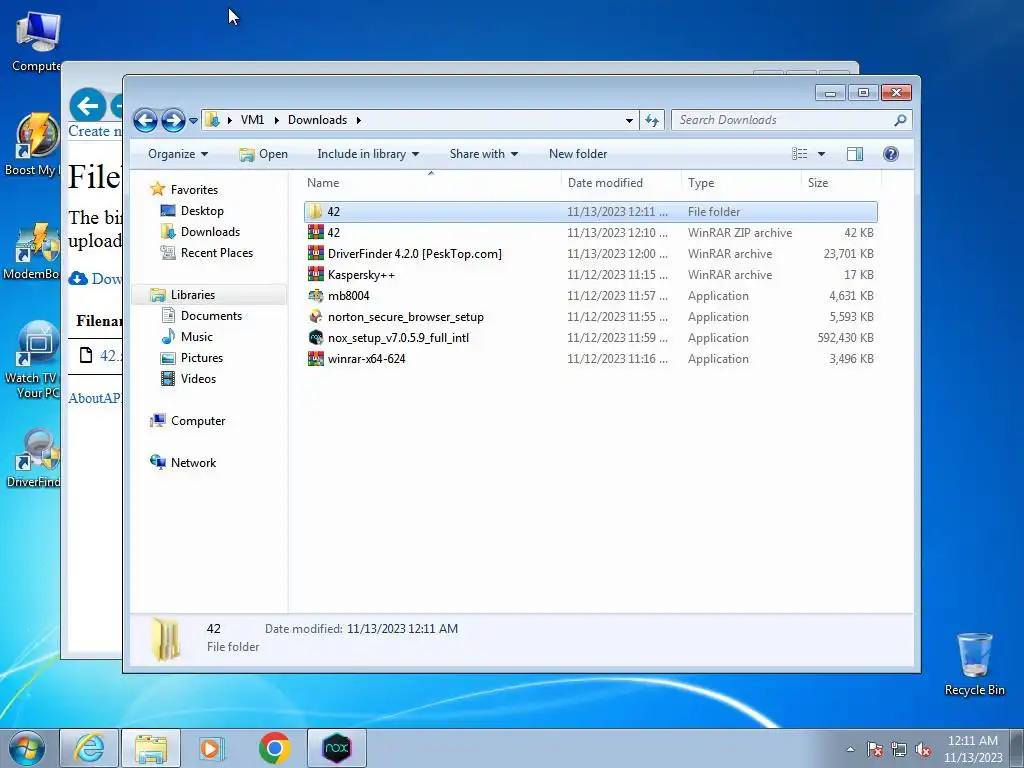
Task: Open Google Chrome from taskbar
Action: point(274,748)
